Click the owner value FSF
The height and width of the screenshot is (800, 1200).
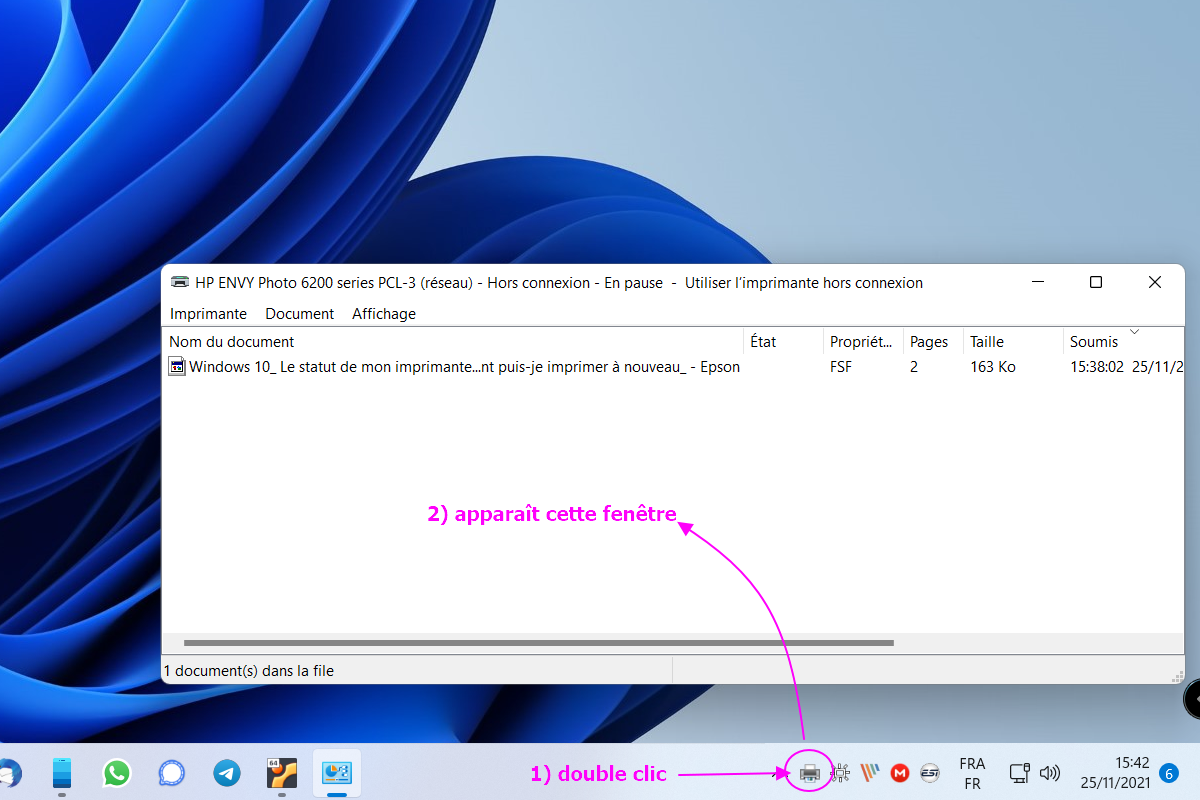[x=843, y=367]
